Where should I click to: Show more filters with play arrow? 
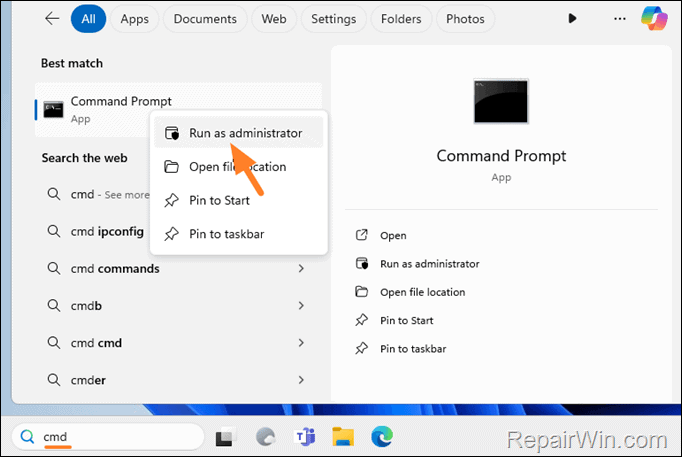pyautogui.click(x=572, y=19)
